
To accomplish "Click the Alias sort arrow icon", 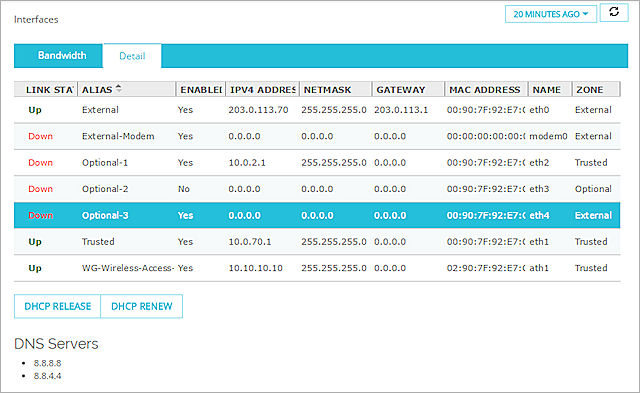I will (118, 88).
